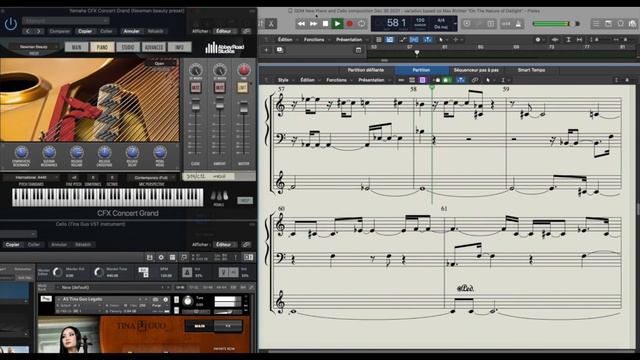Click the duplicate track icon
This screenshot has width=640, height=360.
[x=280, y=50]
